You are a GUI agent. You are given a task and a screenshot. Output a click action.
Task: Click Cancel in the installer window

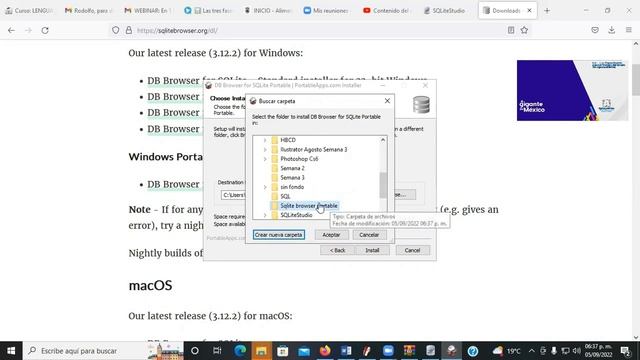(x=412, y=250)
